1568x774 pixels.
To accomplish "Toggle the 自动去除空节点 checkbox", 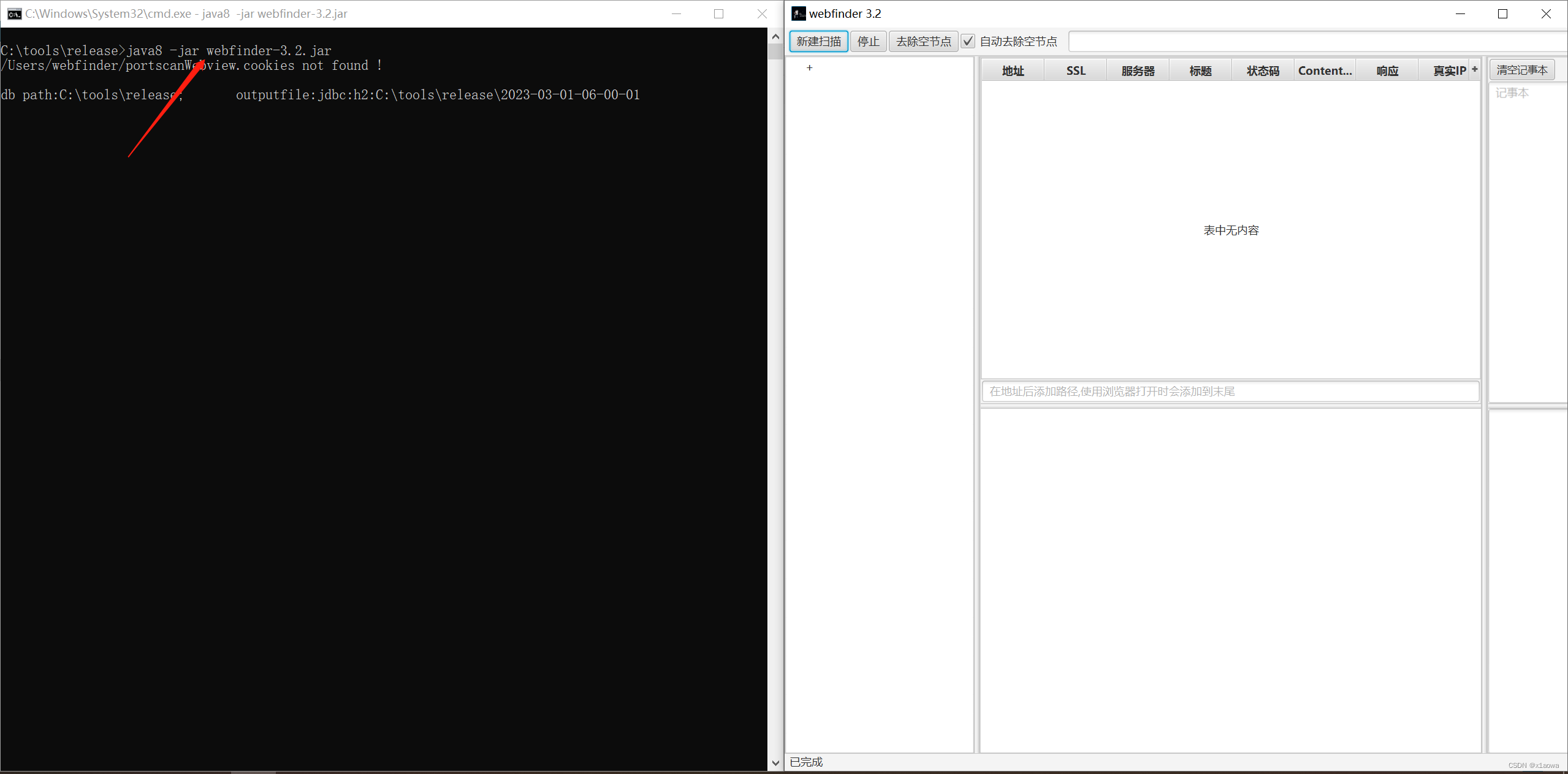I will (968, 41).
